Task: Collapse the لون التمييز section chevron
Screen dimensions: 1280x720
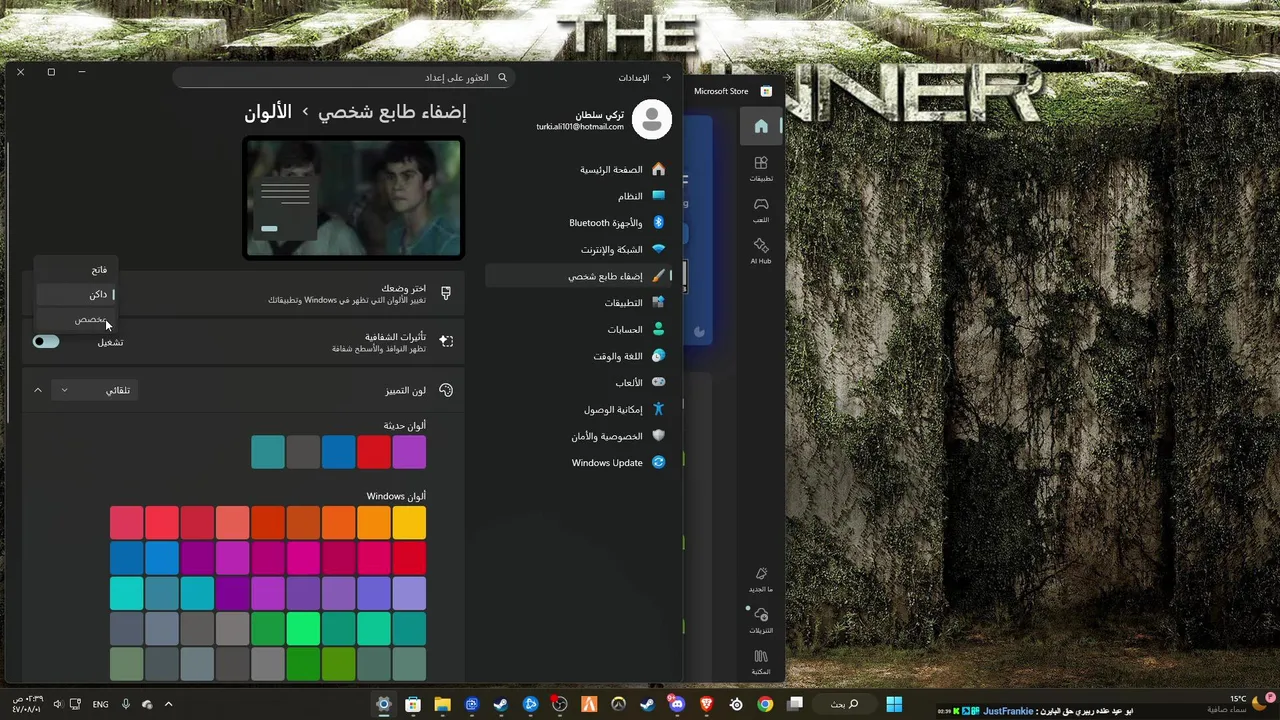Action: (x=38, y=390)
